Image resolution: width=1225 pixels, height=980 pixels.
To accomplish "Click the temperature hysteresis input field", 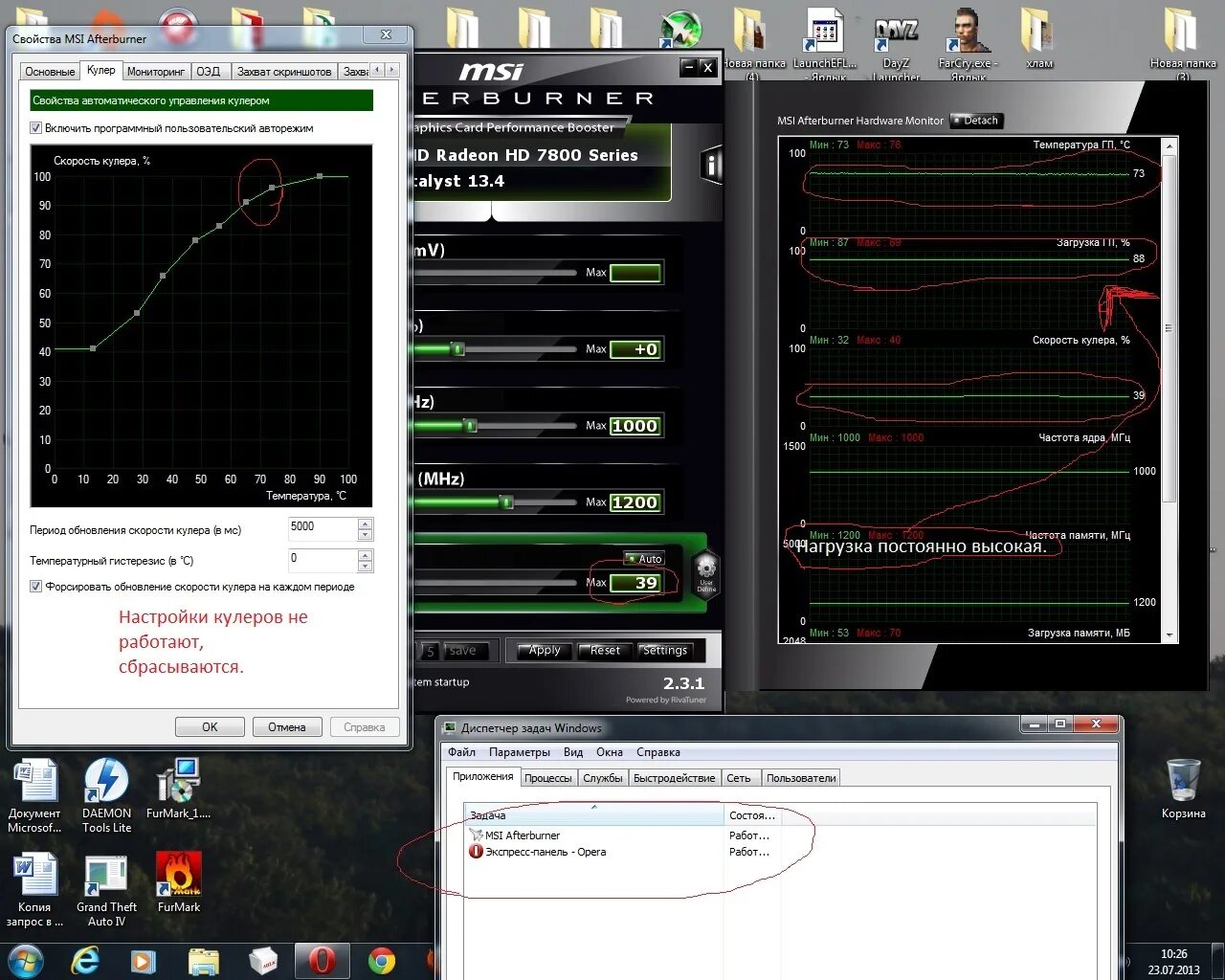I will pos(323,561).
